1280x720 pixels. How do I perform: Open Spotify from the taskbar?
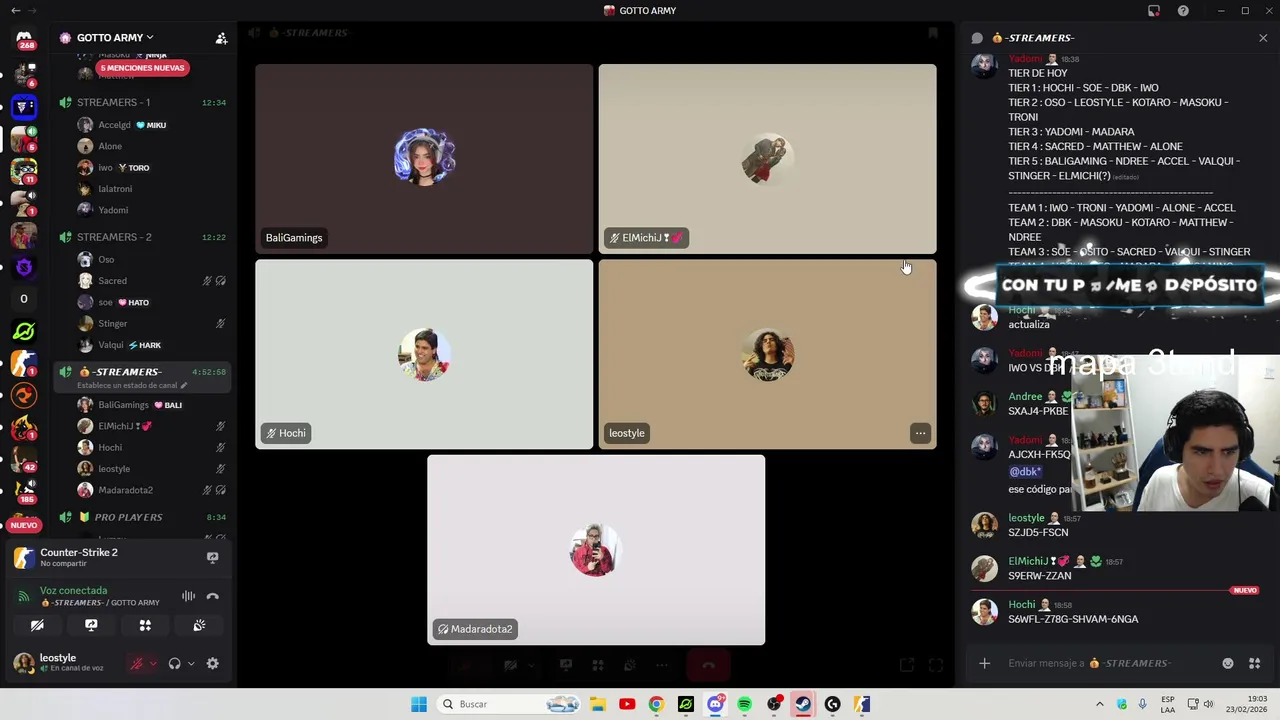tap(744, 704)
